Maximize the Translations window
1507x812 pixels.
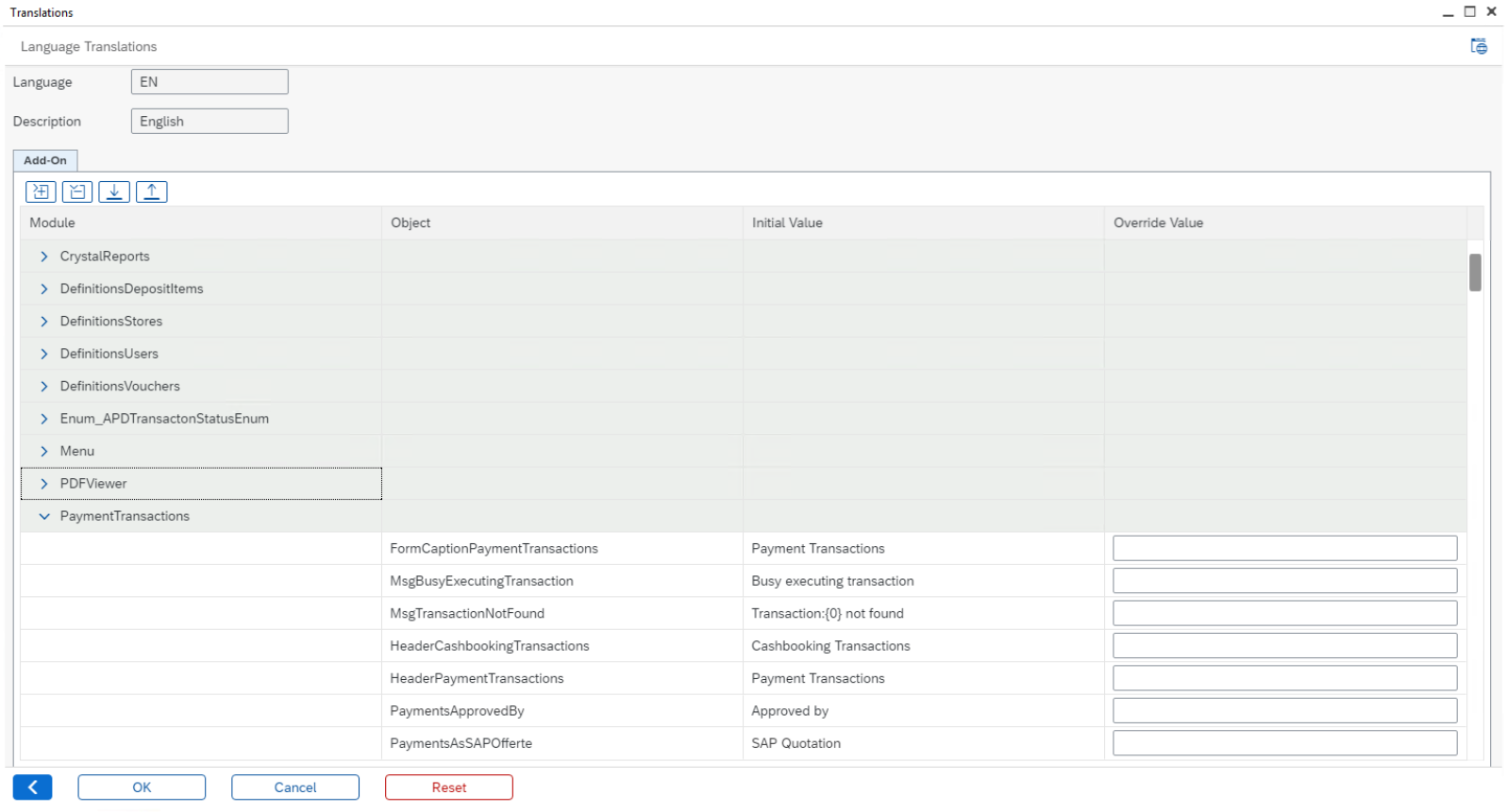[x=1470, y=12]
